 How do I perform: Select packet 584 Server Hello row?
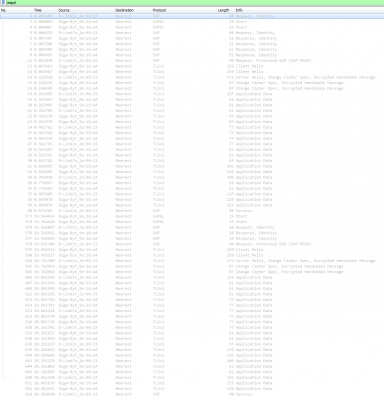click(192, 261)
